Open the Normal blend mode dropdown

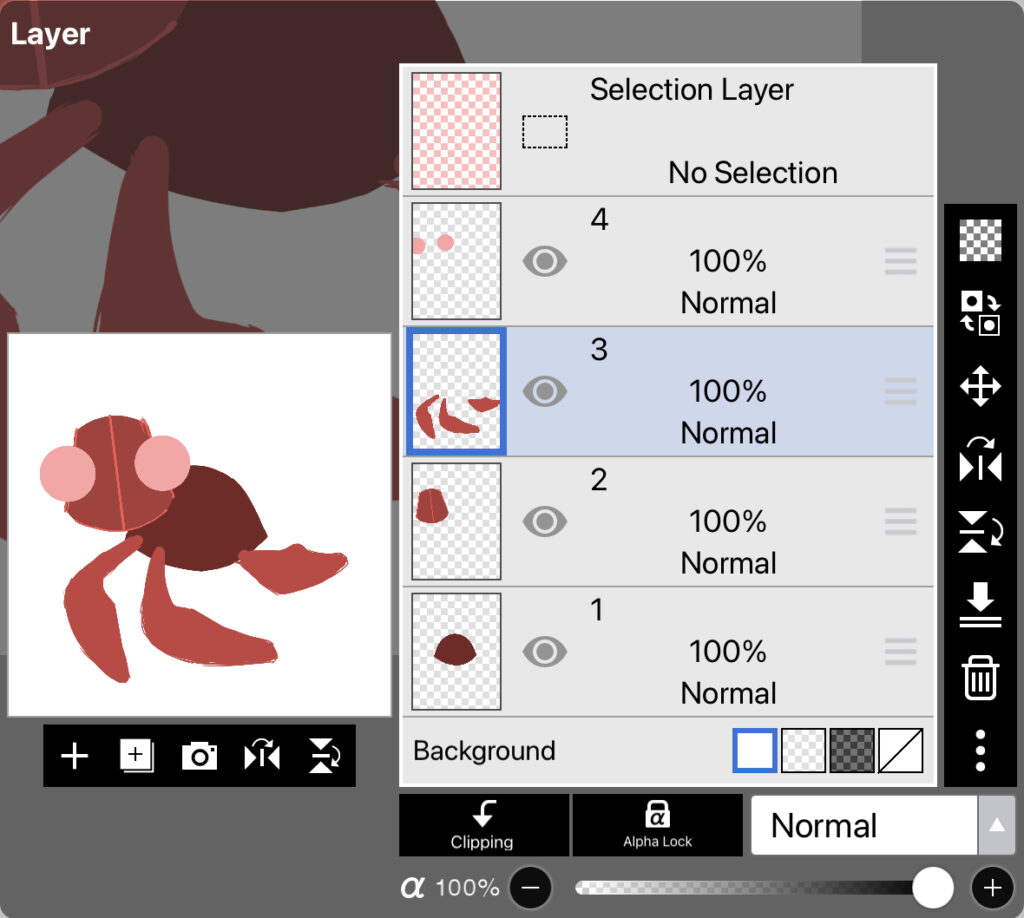(863, 826)
